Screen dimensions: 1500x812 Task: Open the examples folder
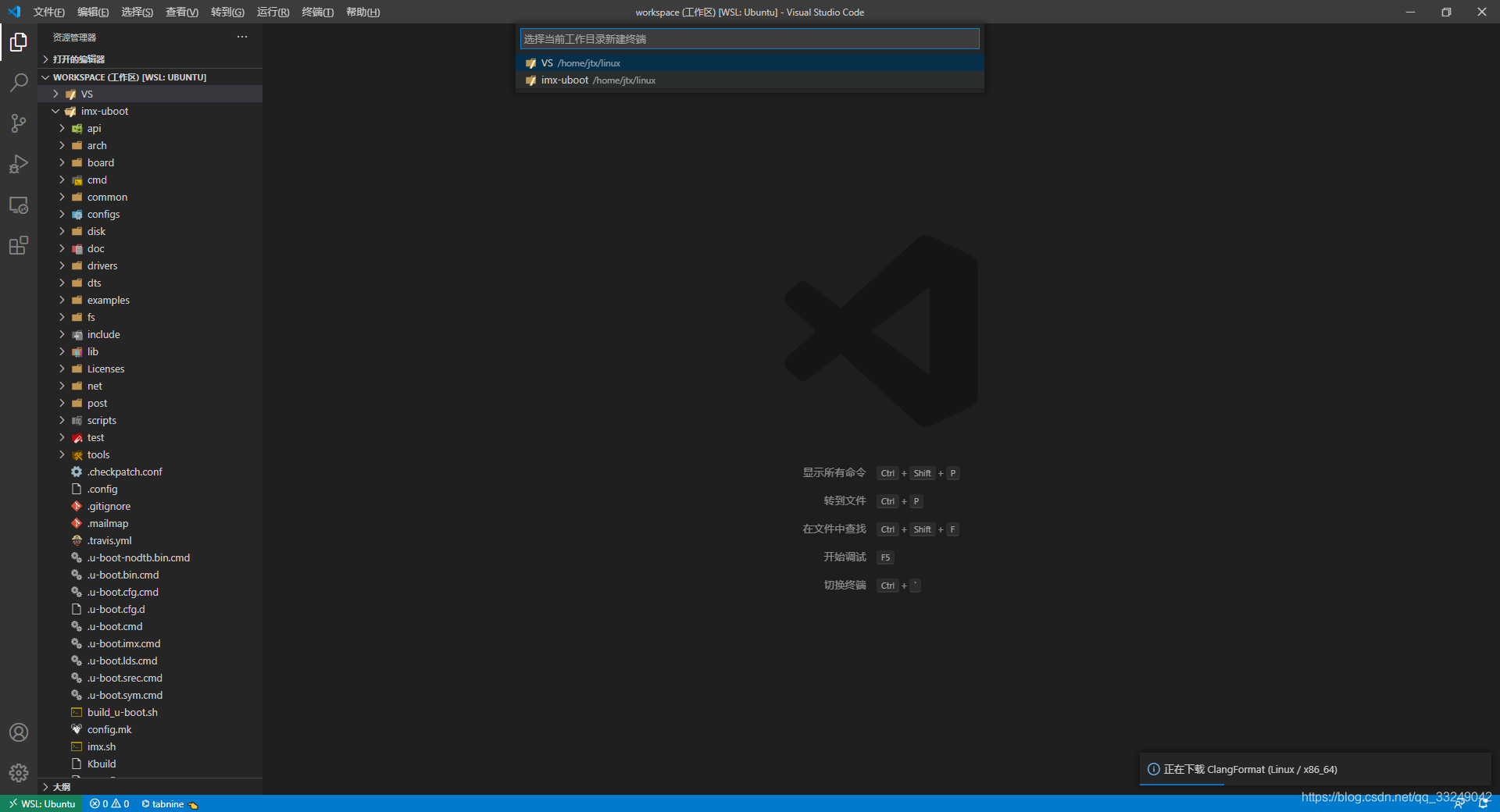point(150,300)
